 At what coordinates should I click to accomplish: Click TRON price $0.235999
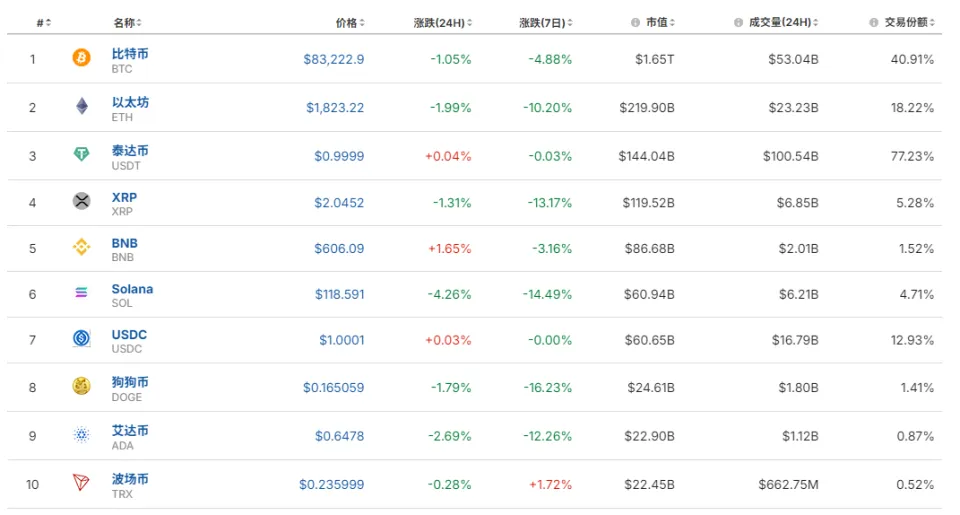pyautogui.click(x=331, y=484)
